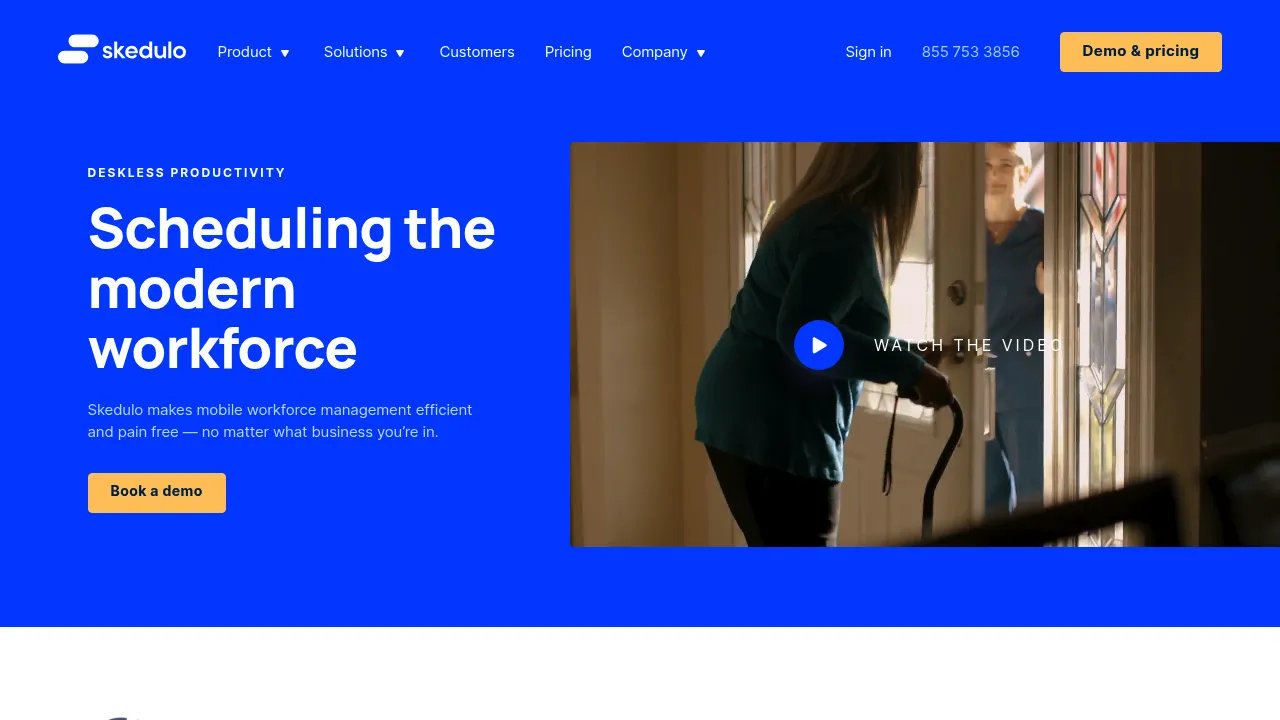Open the Customers menu item
This screenshot has height=720, width=1280.
coord(477,52)
